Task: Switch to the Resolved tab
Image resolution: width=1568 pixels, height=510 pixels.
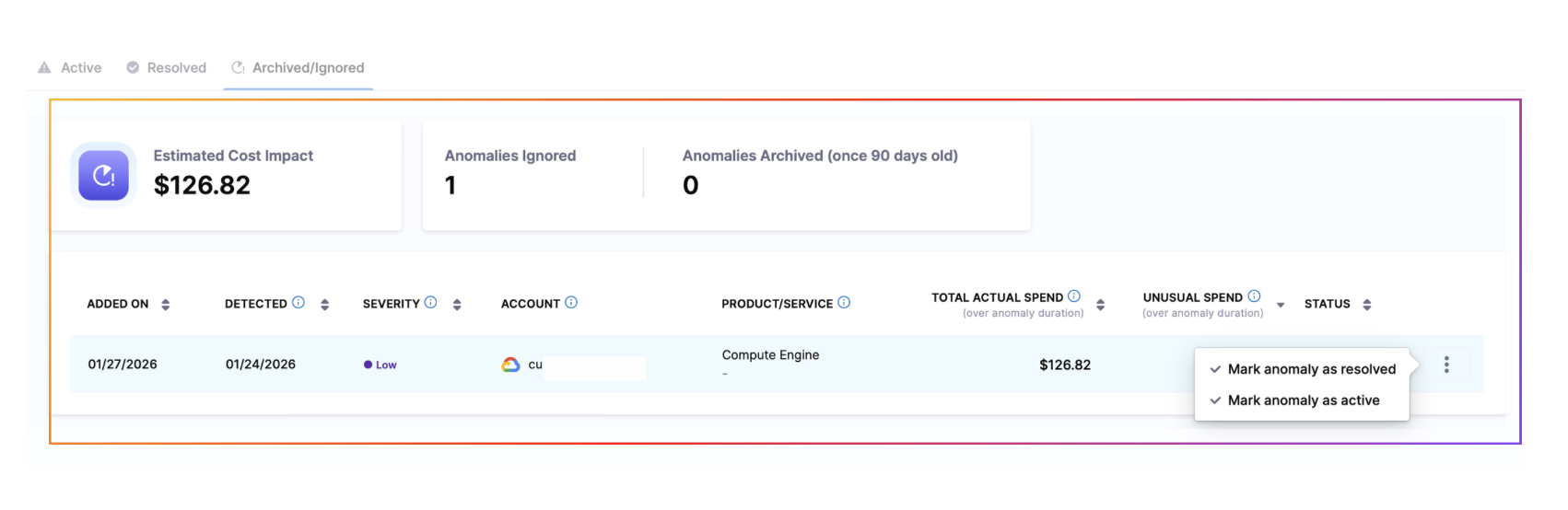Action: [167, 68]
